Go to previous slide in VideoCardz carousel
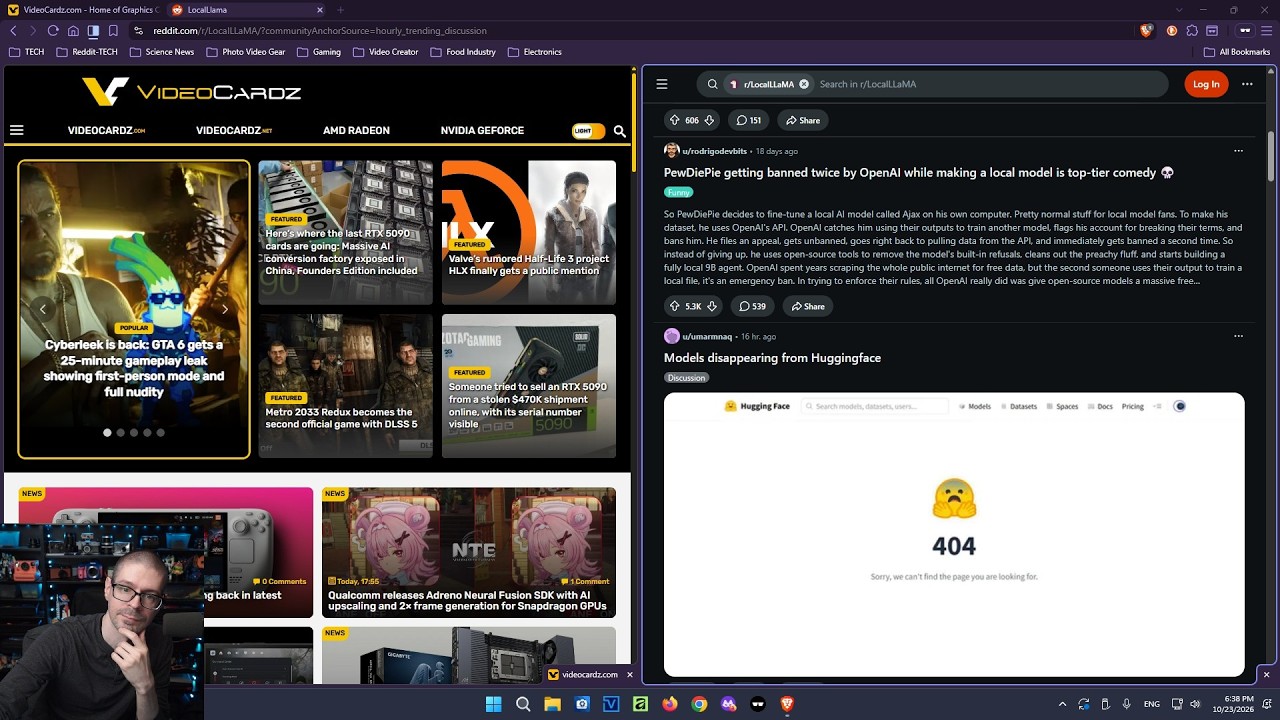Screen dimensions: 1280x720 tap(43, 309)
